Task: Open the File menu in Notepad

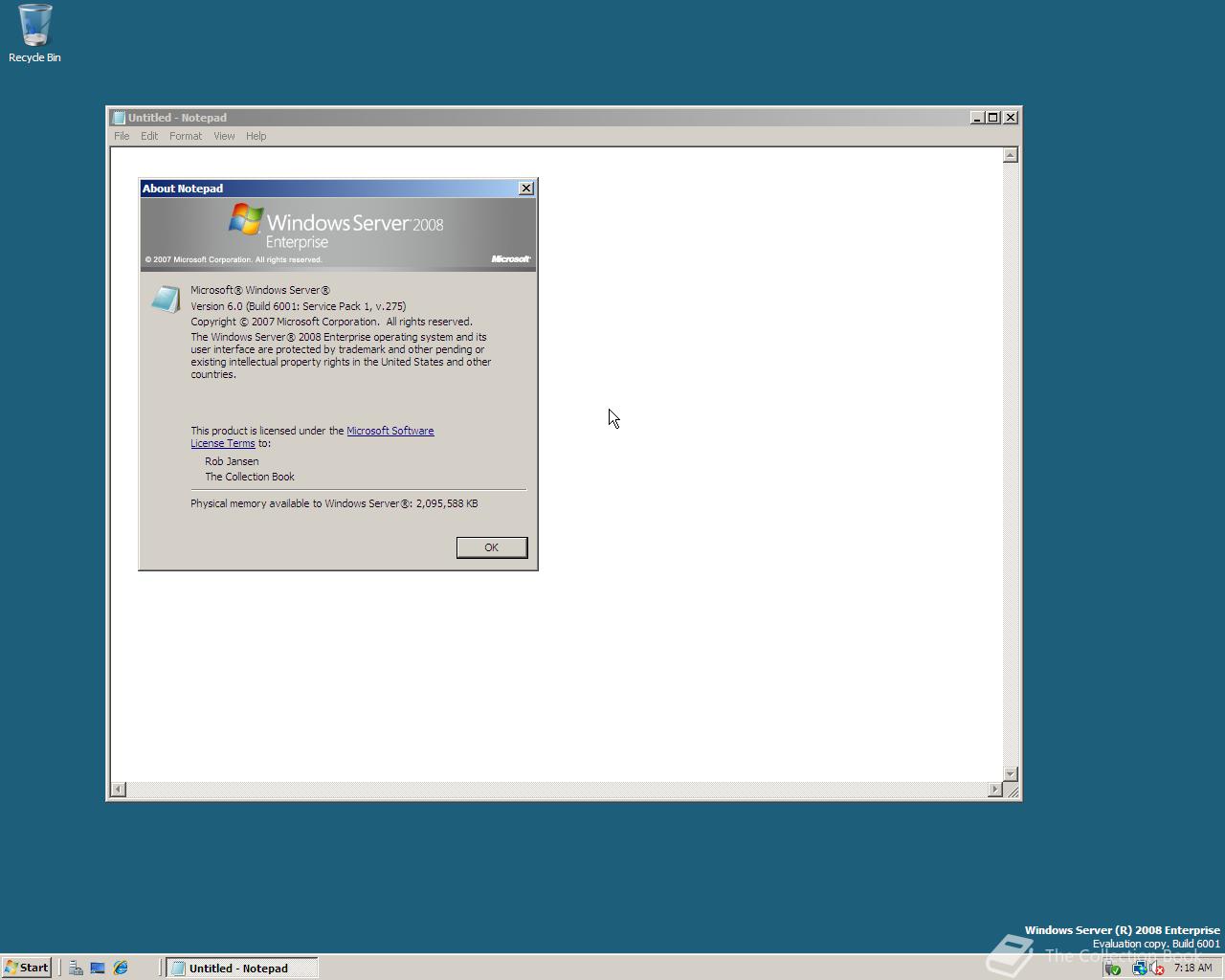Action: (122, 136)
